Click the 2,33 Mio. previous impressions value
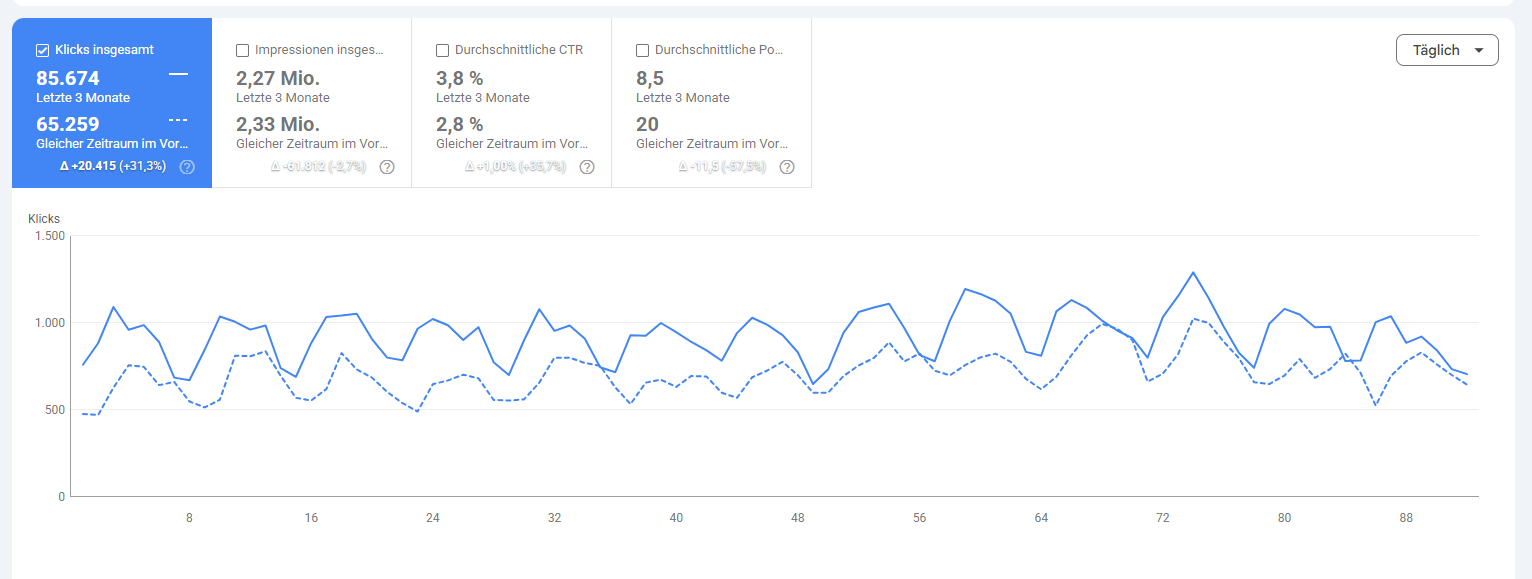 click(x=278, y=124)
